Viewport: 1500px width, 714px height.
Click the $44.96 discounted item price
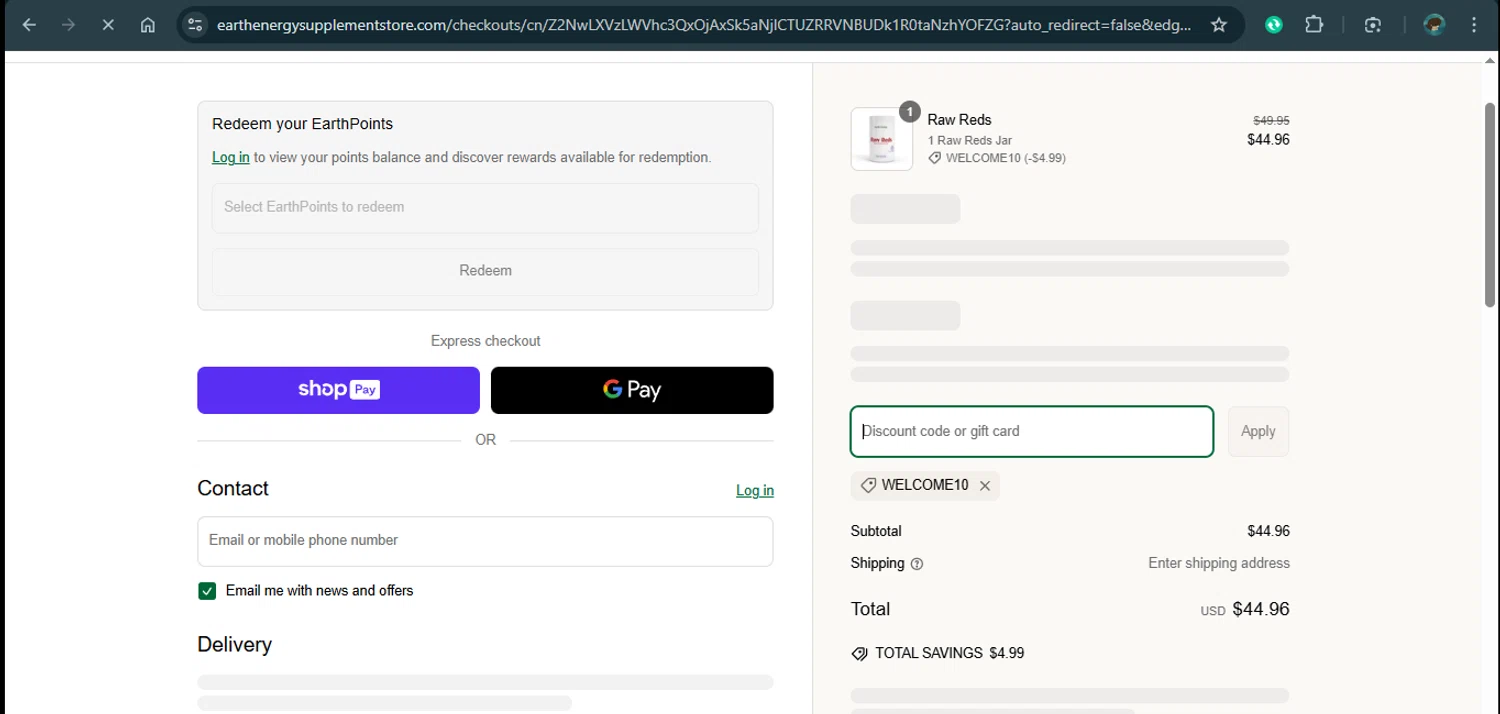tap(1268, 140)
